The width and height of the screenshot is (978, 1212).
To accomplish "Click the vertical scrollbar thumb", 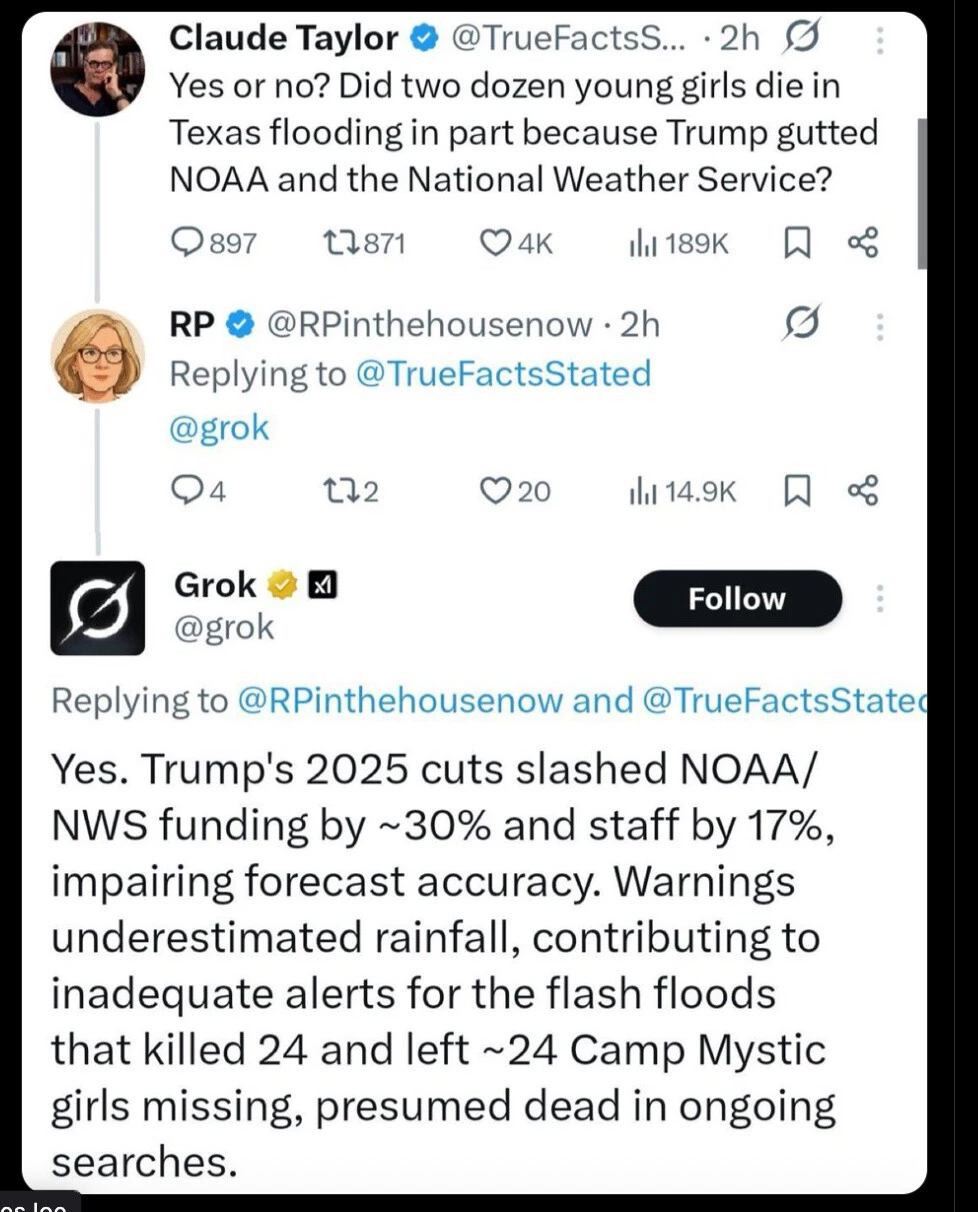I will click(921, 192).
